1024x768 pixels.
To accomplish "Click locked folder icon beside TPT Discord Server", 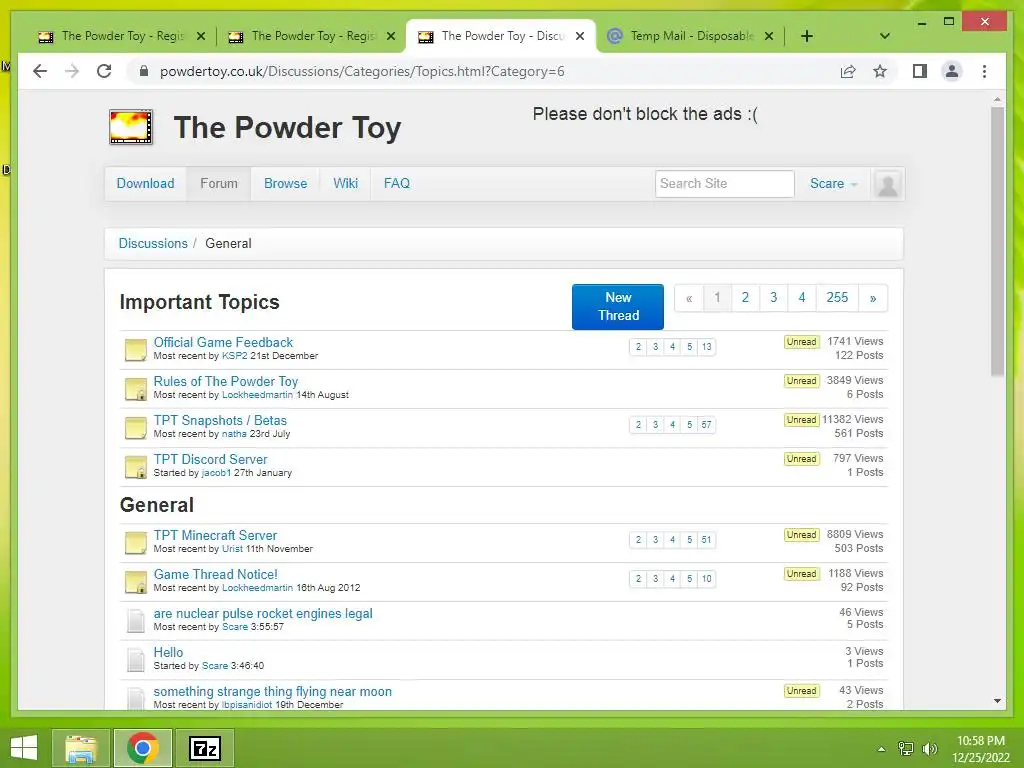I will 136,467.
